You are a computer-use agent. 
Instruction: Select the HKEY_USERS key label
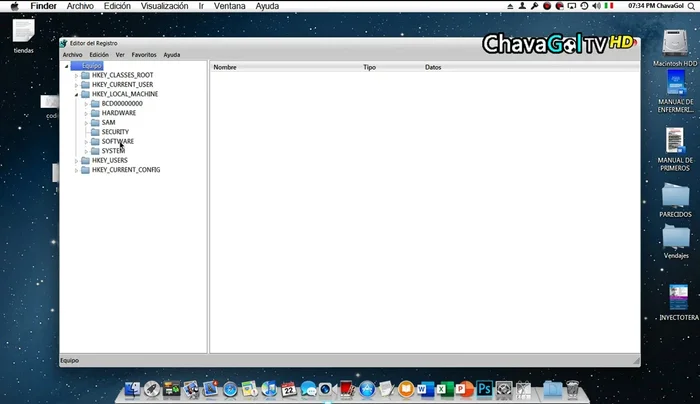click(110, 160)
